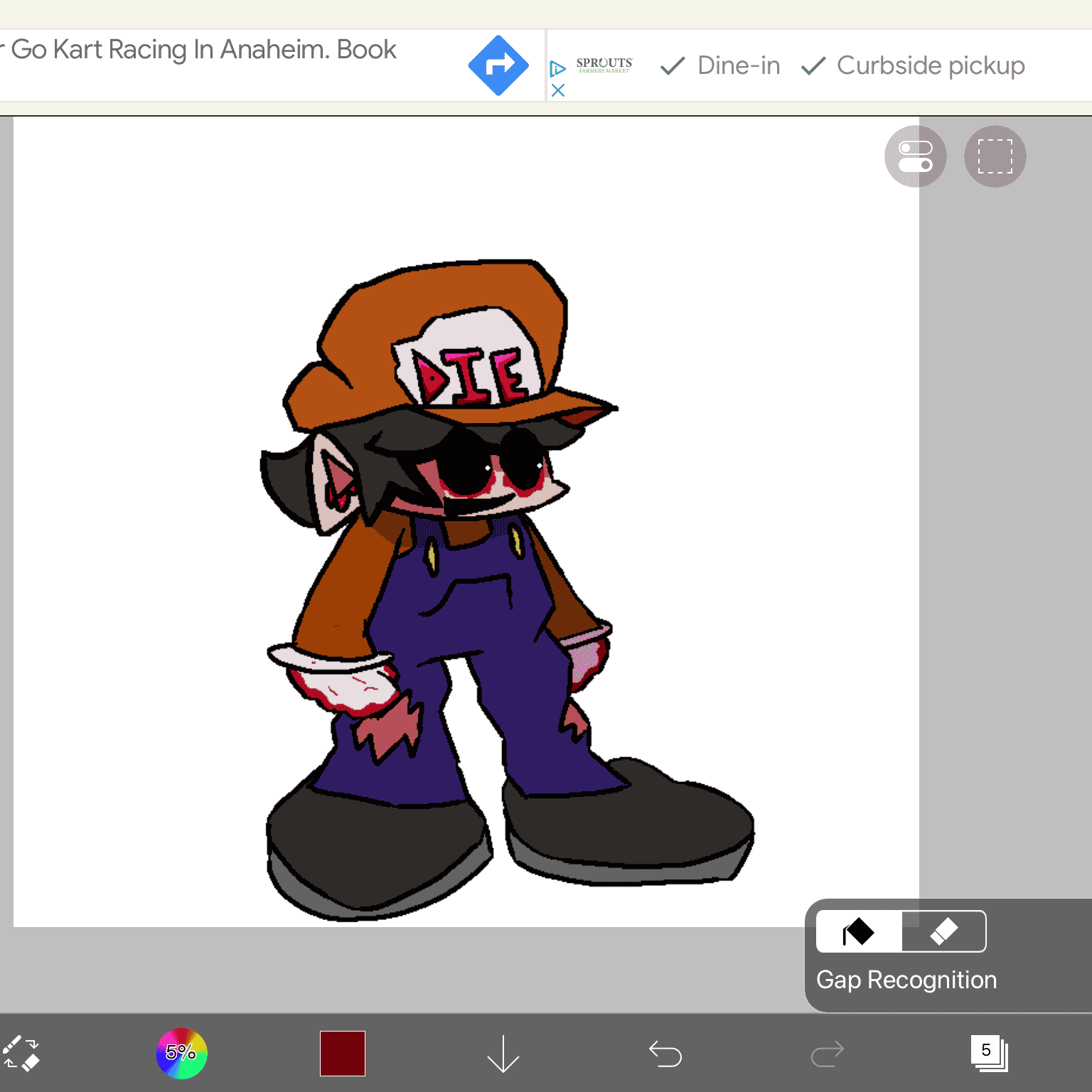
Task: Open the Gap Recognition setting
Action: pos(906,980)
